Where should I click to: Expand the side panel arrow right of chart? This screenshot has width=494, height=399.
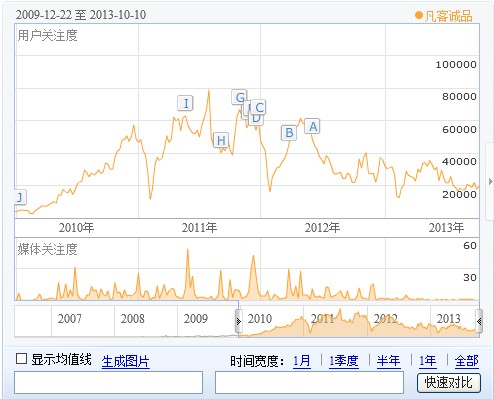pyautogui.click(x=490, y=182)
